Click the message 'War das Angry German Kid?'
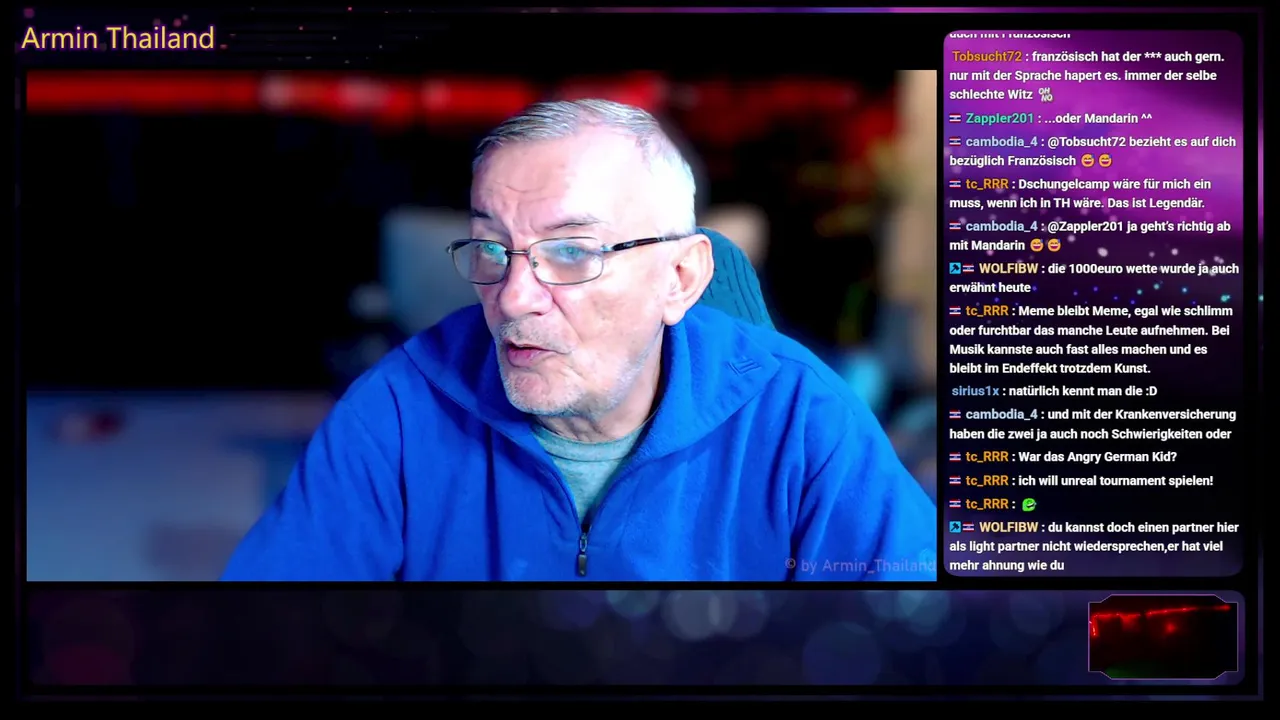The width and height of the screenshot is (1280, 720). pos(1097,458)
